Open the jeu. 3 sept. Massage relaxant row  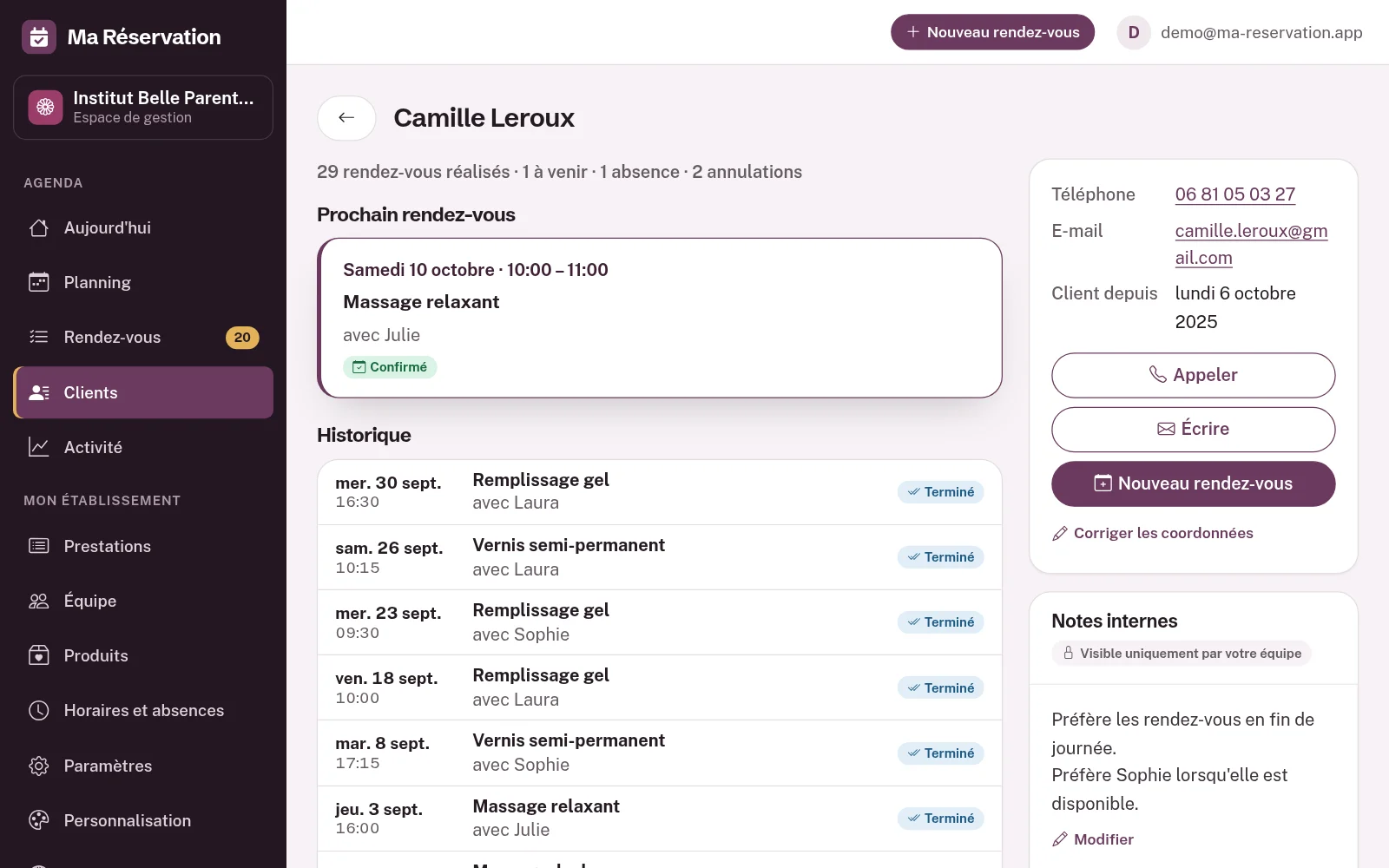[660, 819]
